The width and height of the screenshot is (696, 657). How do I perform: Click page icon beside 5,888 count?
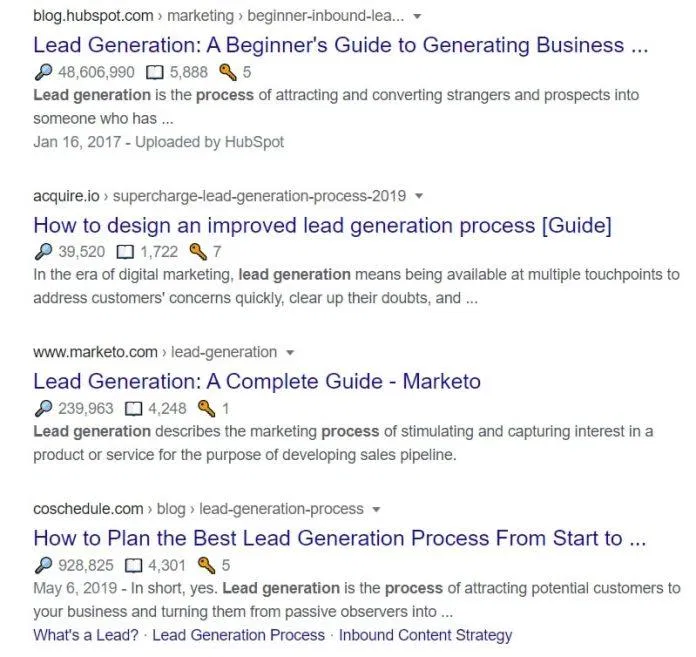(154, 72)
